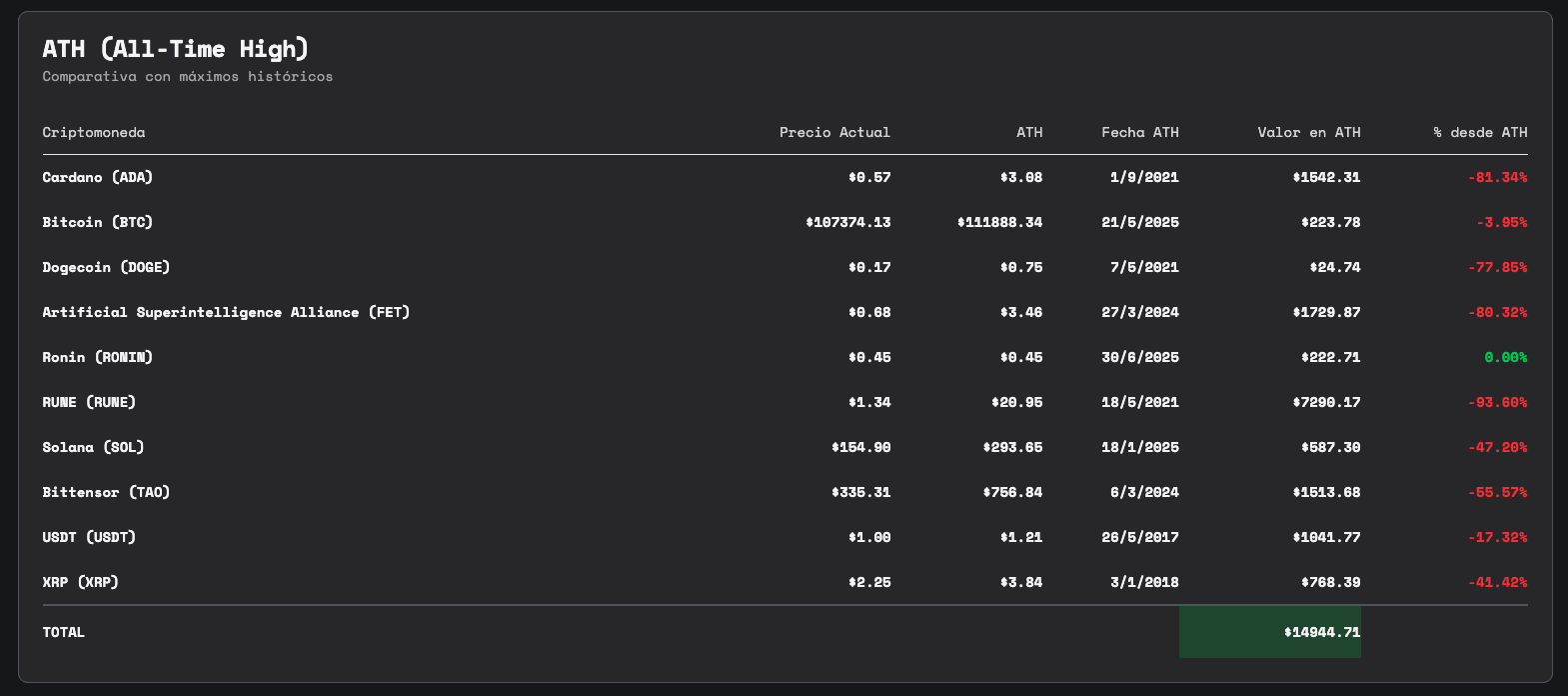Click the Valor en ATH column header
Viewport: 1568px width, 696px height.
[x=1309, y=132]
